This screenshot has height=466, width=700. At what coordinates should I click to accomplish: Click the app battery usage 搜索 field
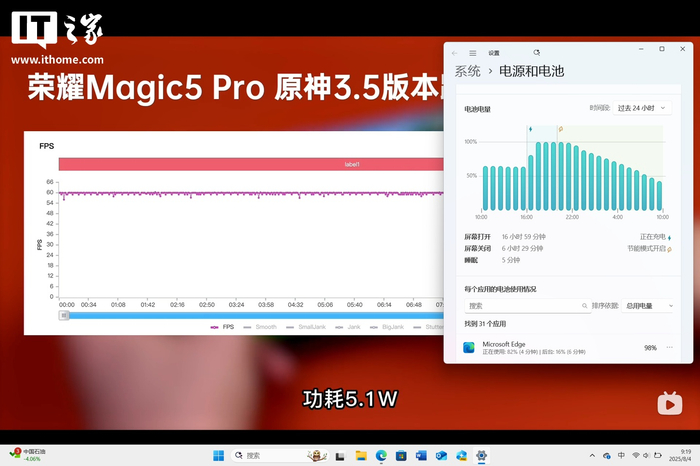point(528,306)
